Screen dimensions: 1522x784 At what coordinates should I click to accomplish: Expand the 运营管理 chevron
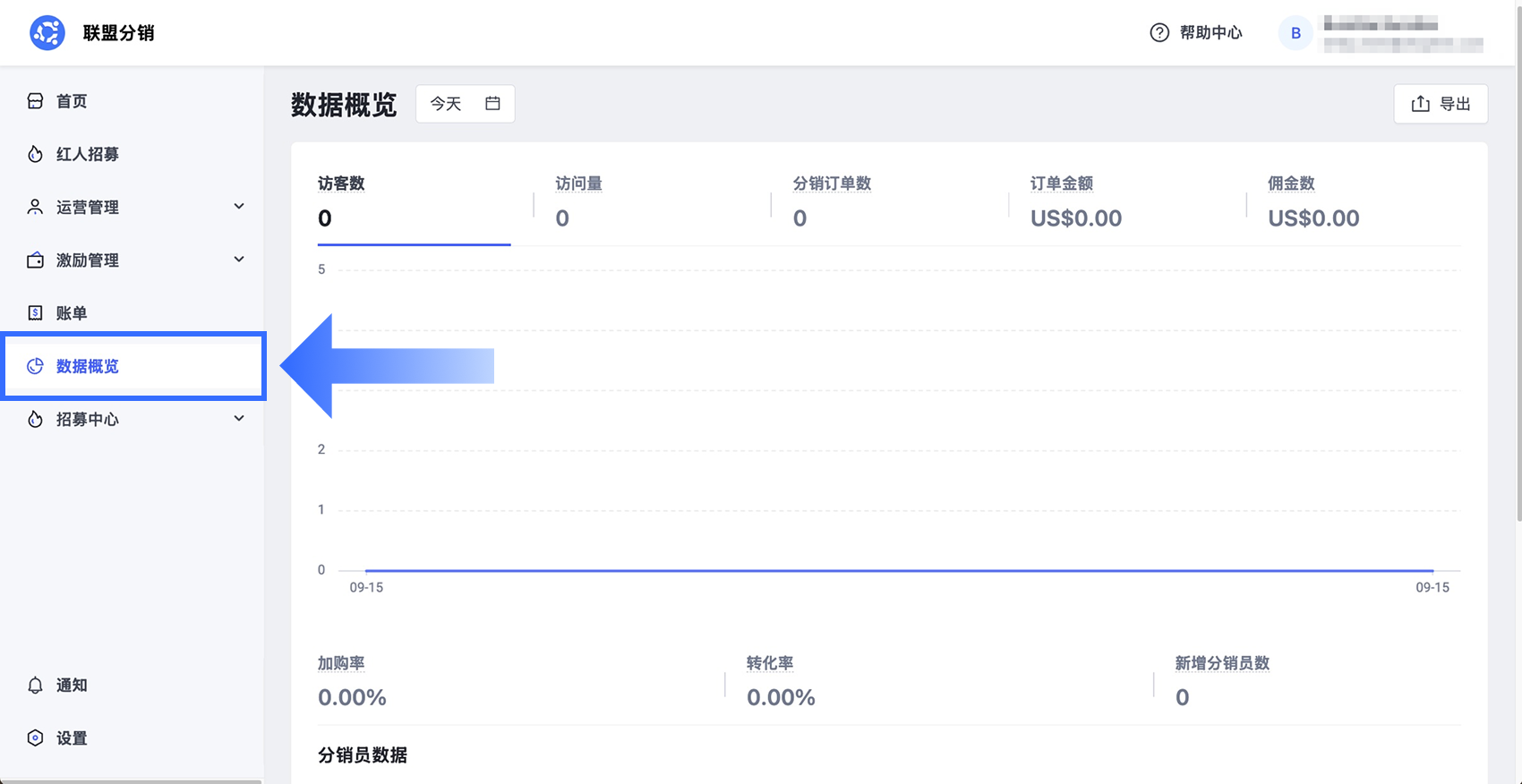click(239, 207)
